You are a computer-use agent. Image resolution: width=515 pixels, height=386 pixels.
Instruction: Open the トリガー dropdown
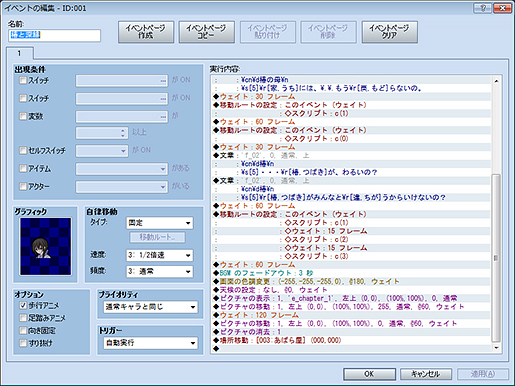click(x=151, y=343)
